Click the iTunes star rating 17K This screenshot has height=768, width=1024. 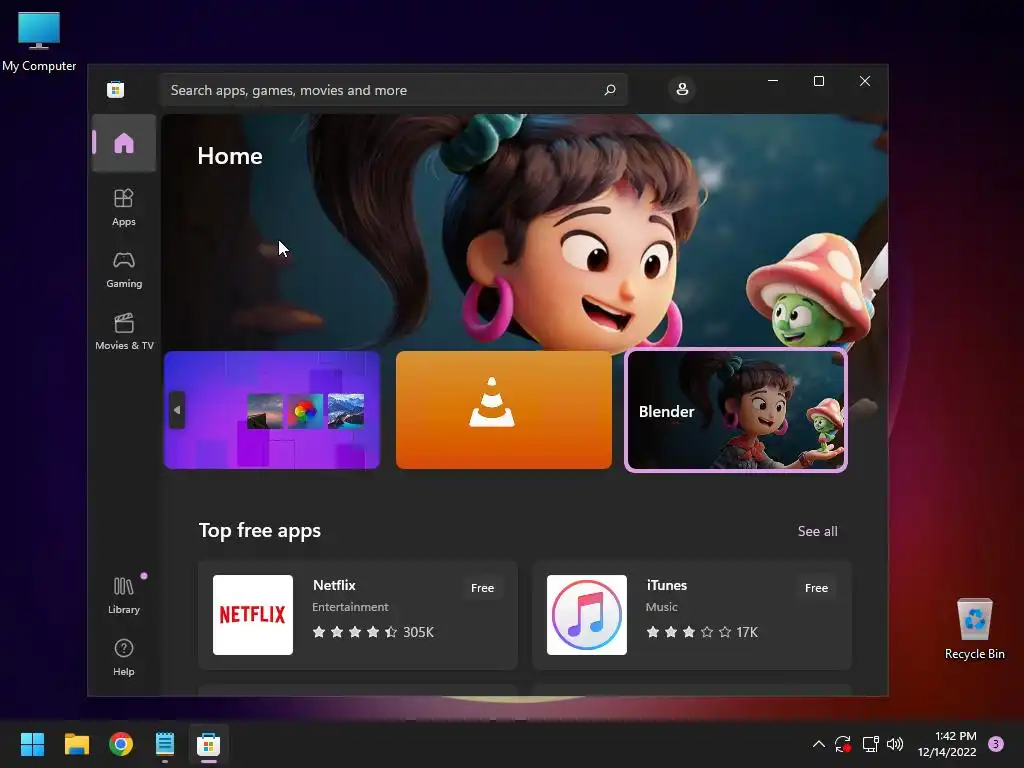coord(701,632)
